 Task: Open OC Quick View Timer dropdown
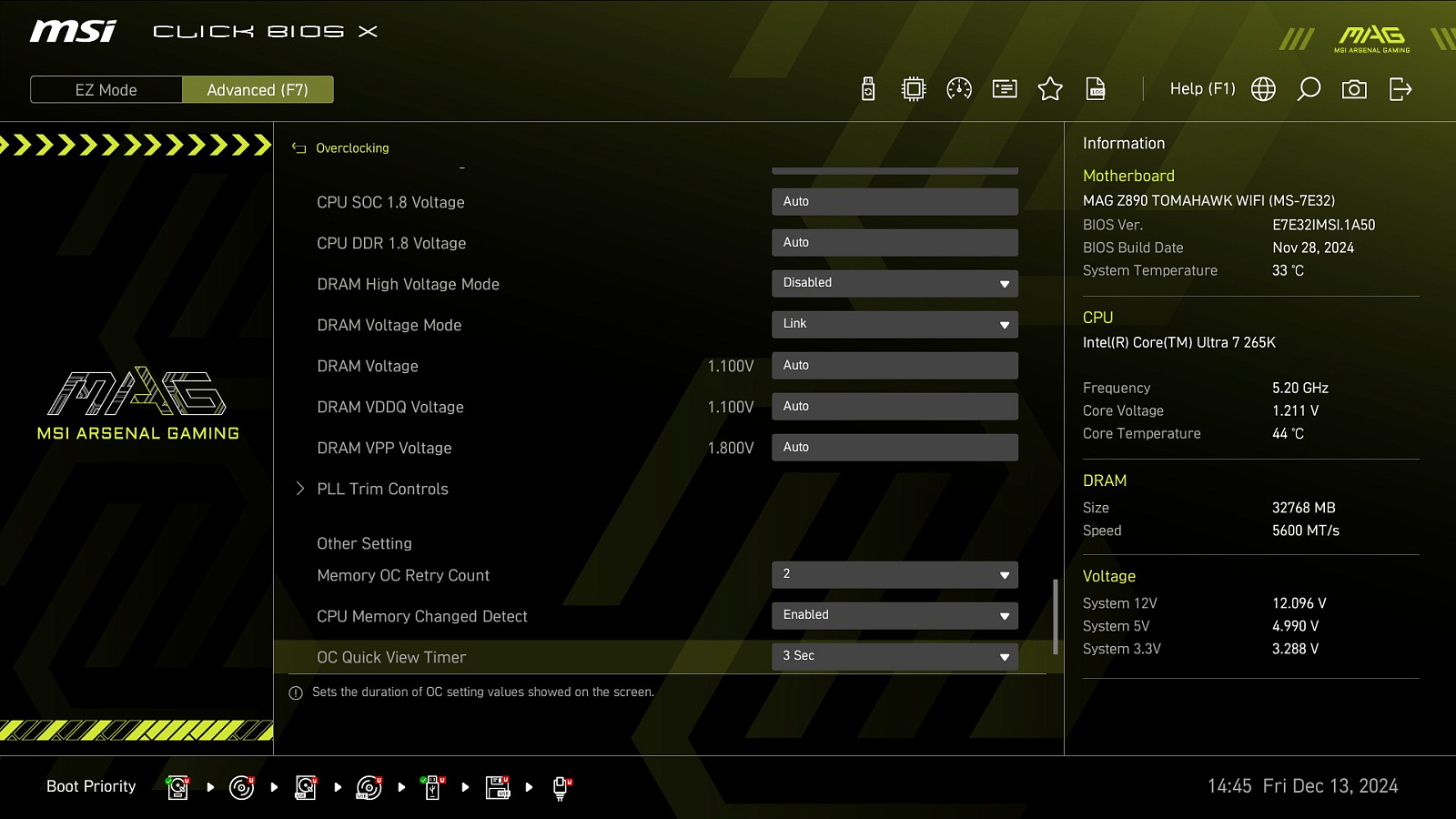click(895, 656)
